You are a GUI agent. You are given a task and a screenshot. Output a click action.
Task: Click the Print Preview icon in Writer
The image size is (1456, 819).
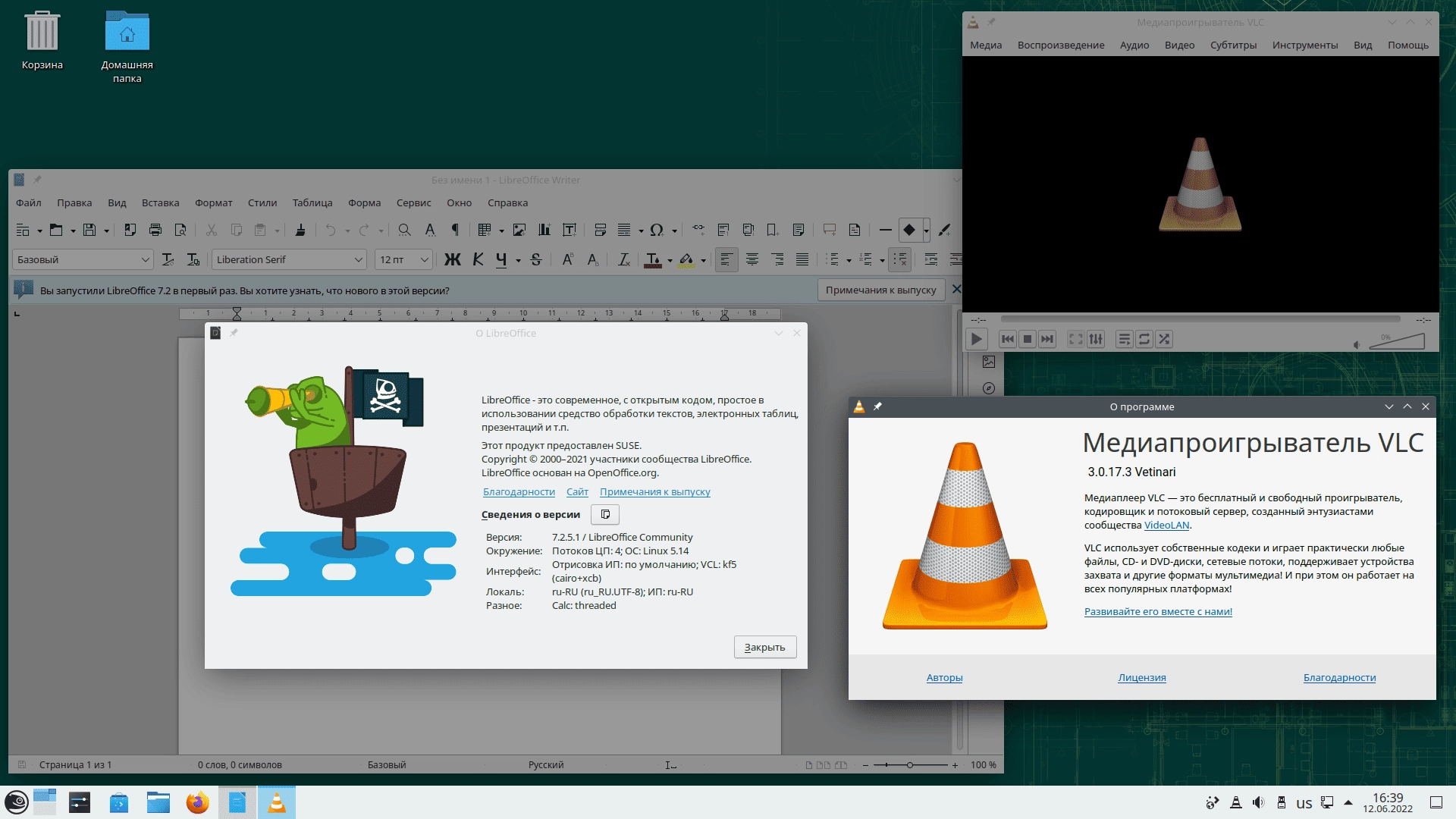(180, 230)
